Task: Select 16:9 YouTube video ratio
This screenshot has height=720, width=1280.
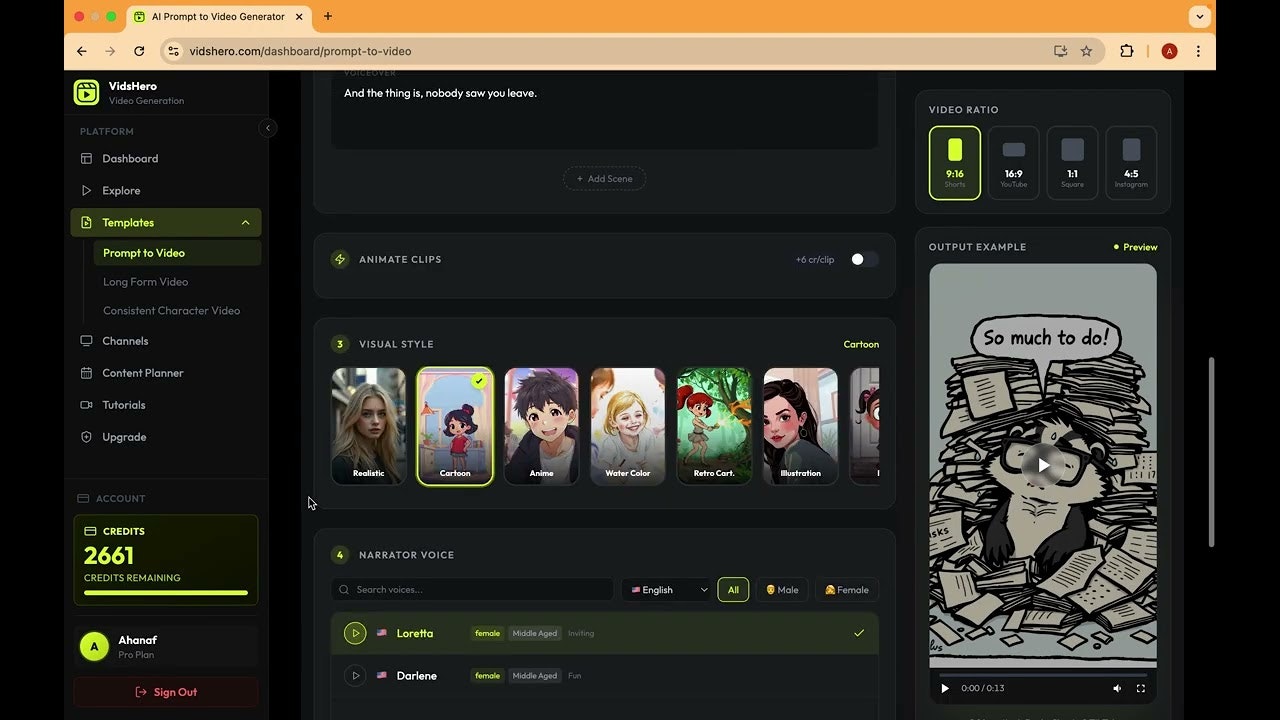Action: (x=1014, y=163)
